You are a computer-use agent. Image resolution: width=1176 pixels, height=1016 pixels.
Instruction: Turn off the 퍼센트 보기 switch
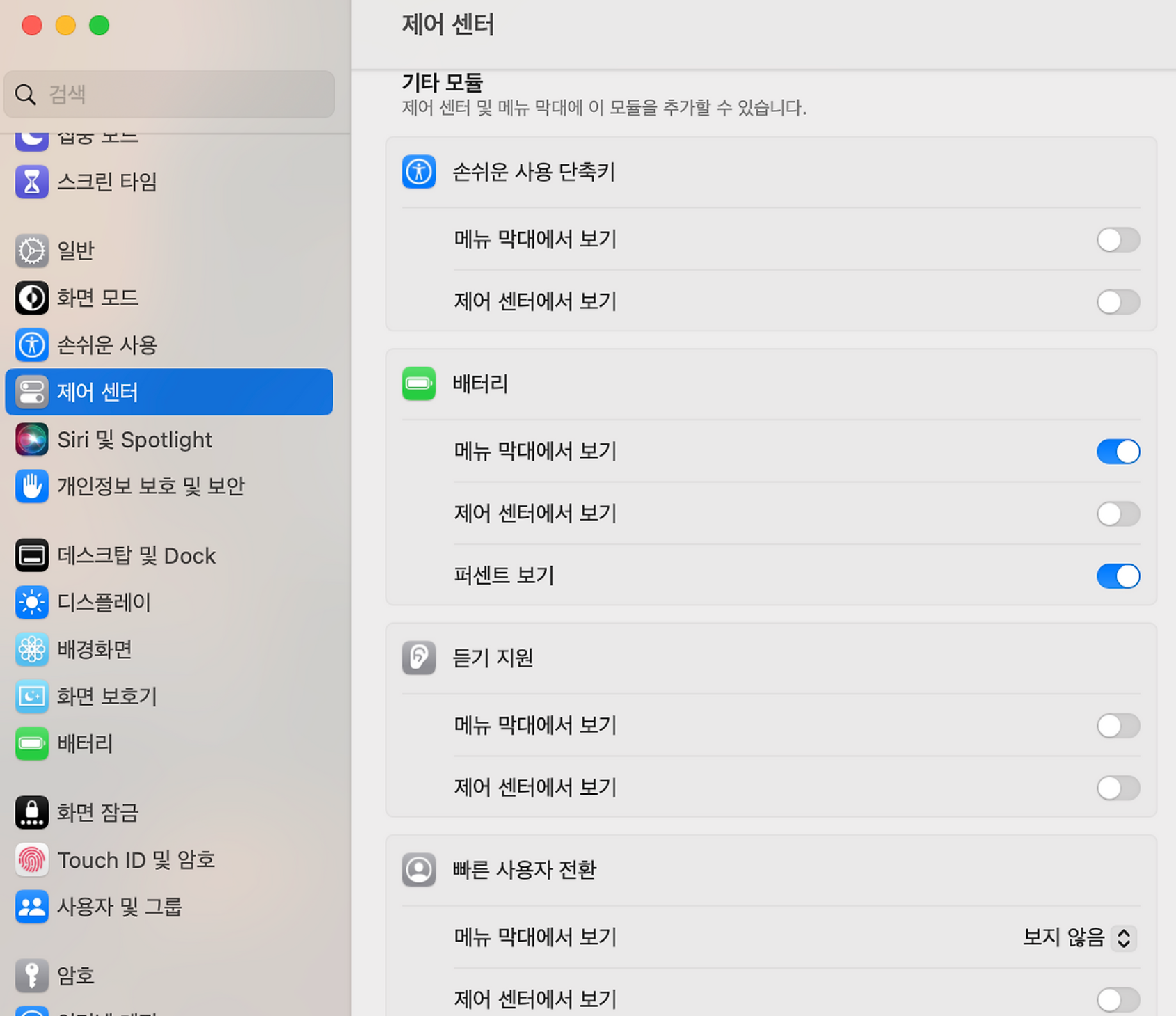point(1118,576)
